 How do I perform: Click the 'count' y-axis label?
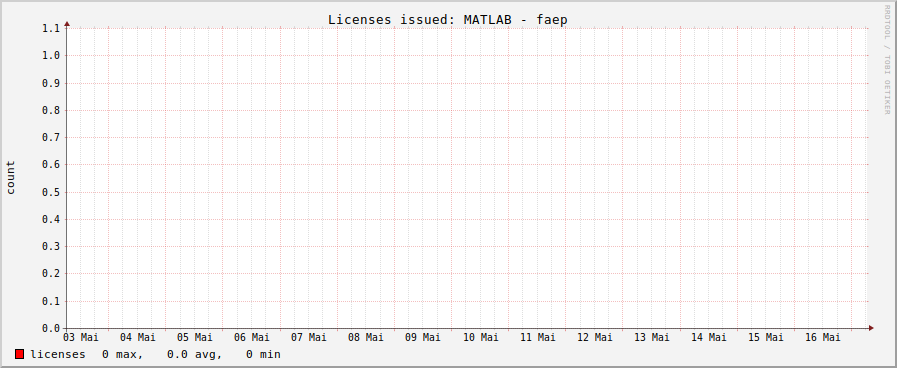[11, 177]
